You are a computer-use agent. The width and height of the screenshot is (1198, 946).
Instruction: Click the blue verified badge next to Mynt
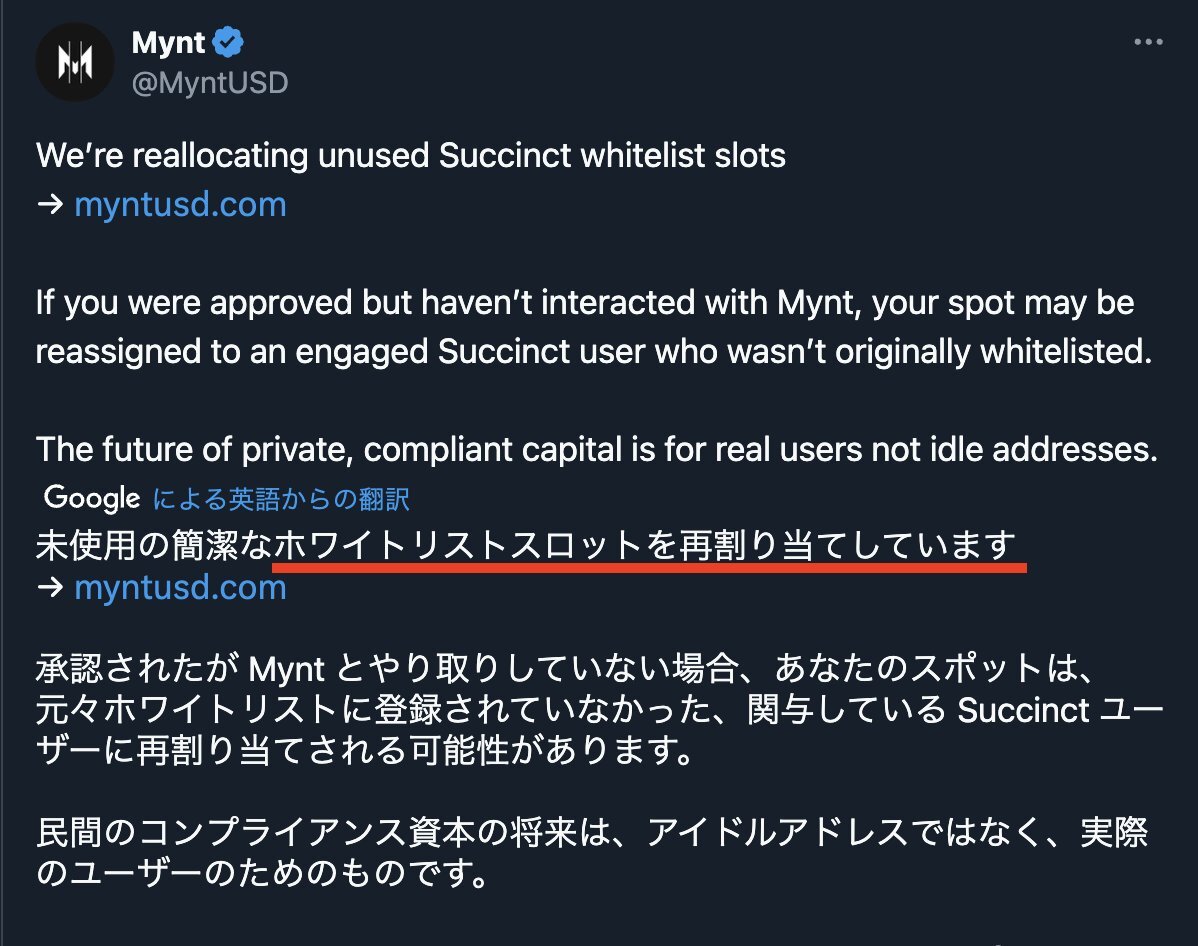pos(228,42)
